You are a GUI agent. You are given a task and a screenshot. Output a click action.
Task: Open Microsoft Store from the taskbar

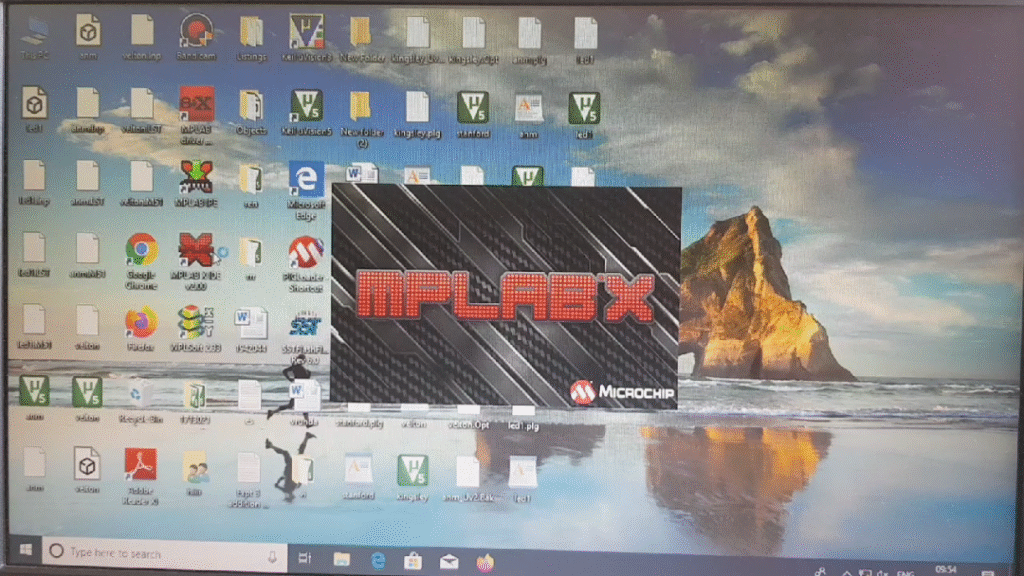point(413,561)
